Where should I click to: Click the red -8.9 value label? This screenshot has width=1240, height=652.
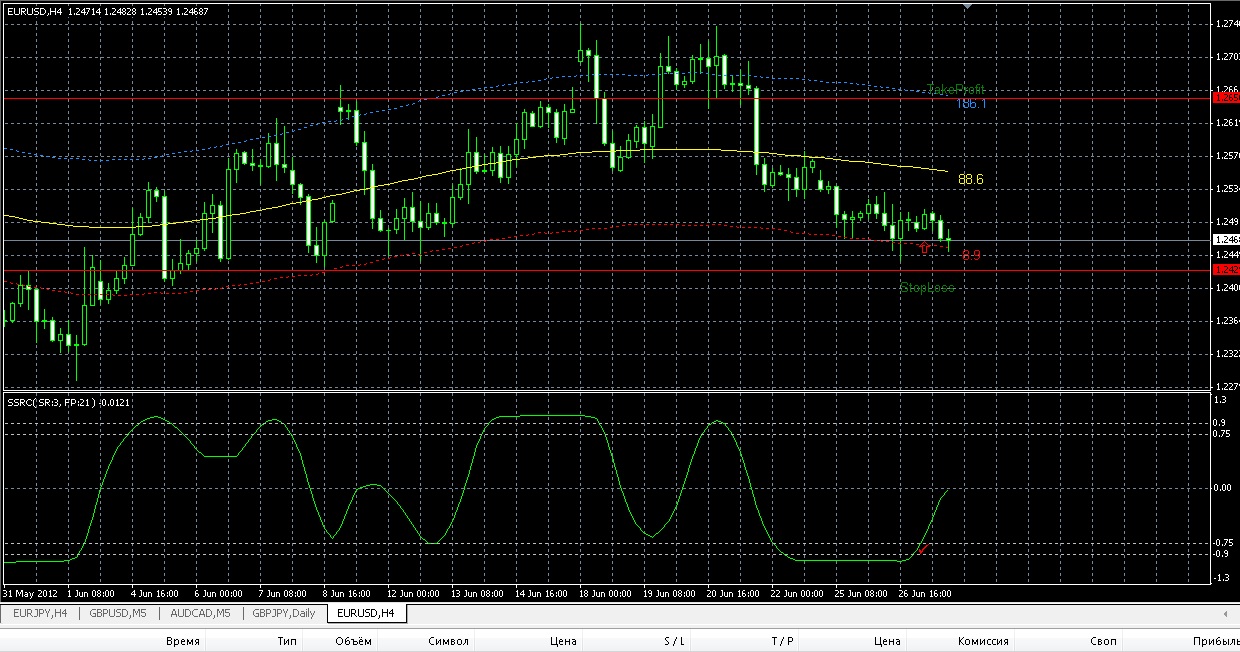[x=971, y=255]
